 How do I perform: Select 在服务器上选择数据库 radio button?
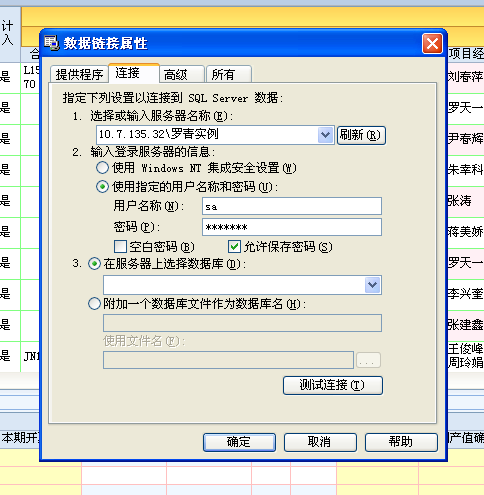pyautogui.click(x=94, y=264)
